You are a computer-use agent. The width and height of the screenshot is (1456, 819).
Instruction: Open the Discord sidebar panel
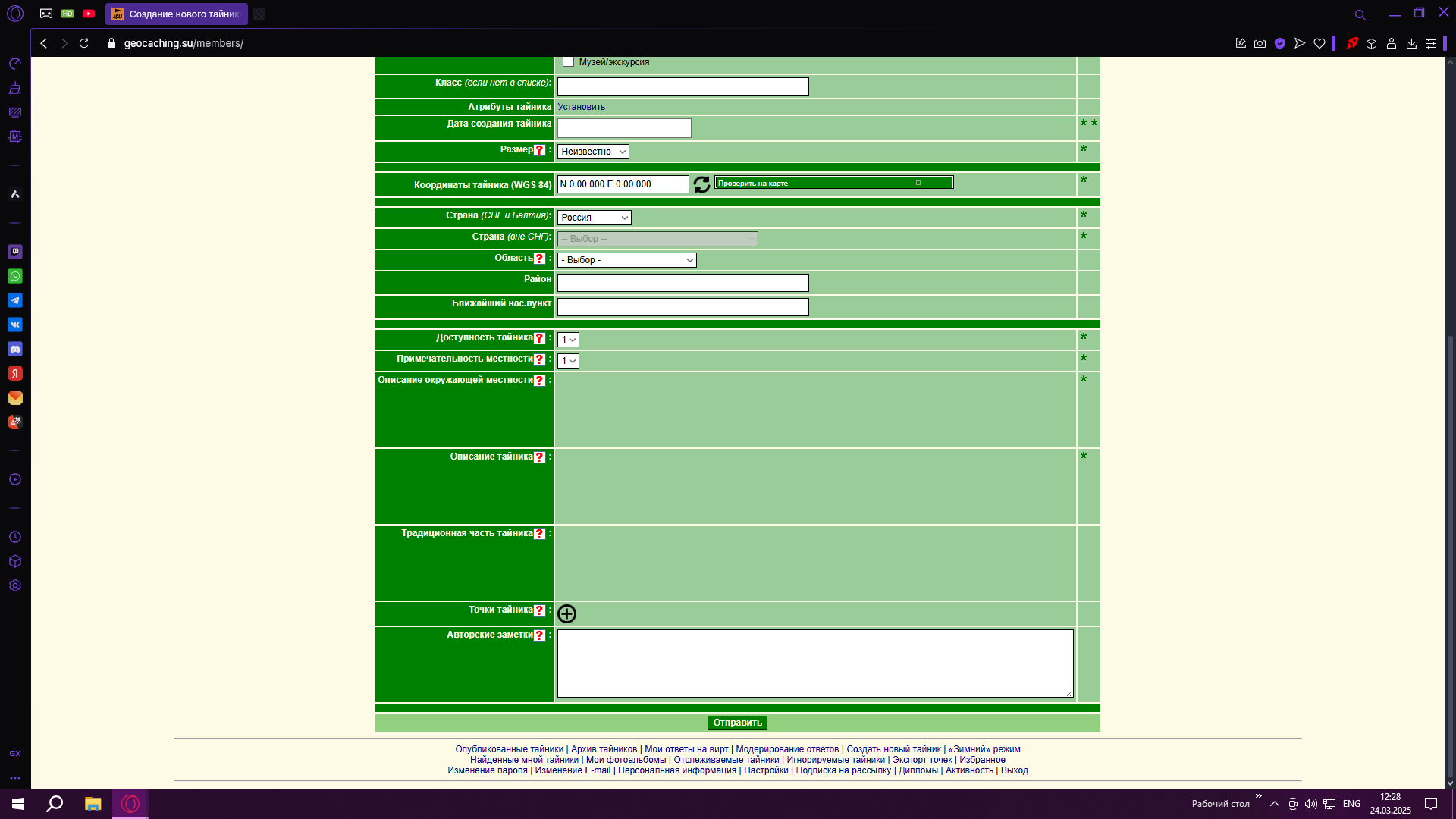click(15, 349)
